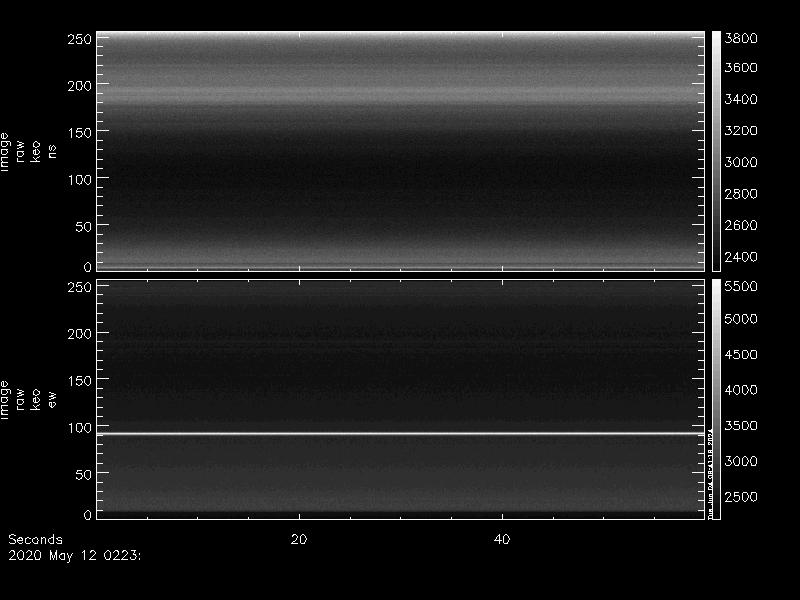Image resolution: width=800 pixels, height=600 pixels.
Task: Click the bright horizontal line in the ew keogram
Action: pyautogui.click(x=400, y=433)
